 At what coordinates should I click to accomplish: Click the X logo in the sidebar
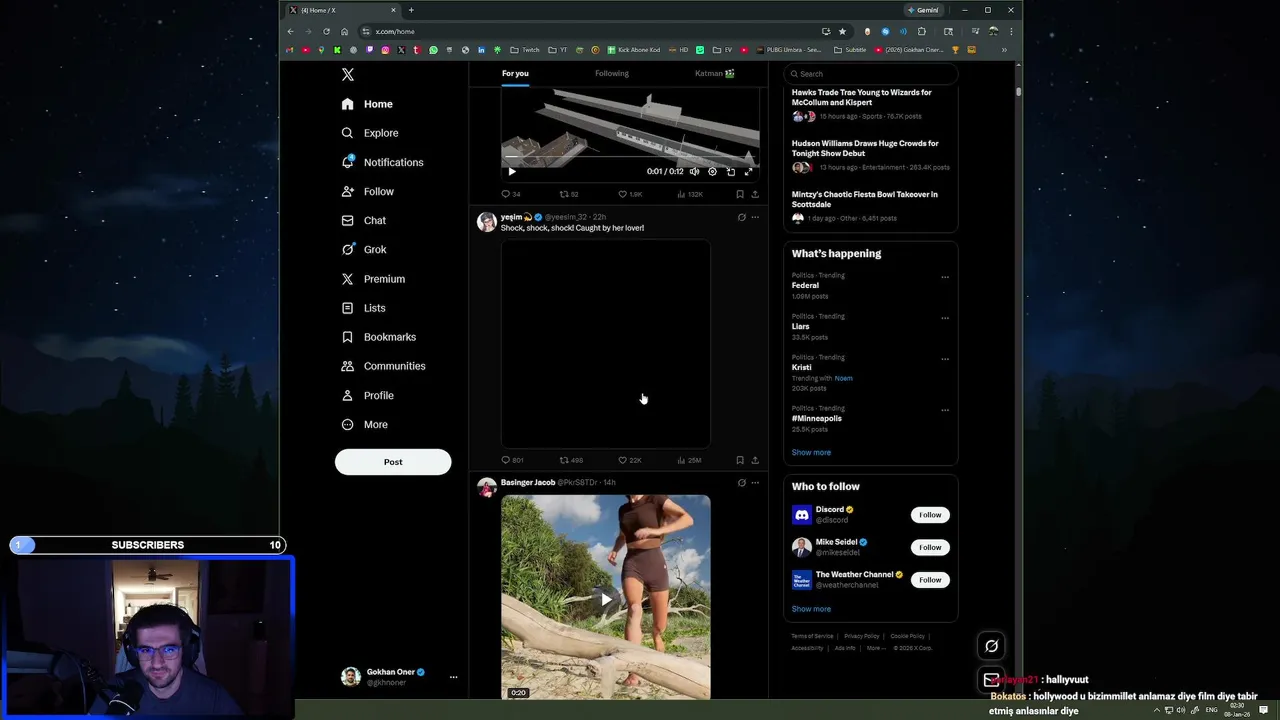point(348,75)
